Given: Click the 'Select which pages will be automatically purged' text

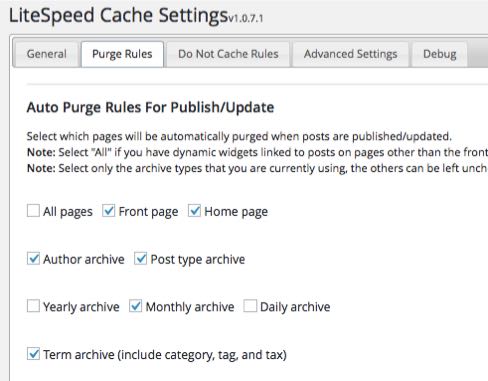Looking at the screenshot, I should 239,137.
